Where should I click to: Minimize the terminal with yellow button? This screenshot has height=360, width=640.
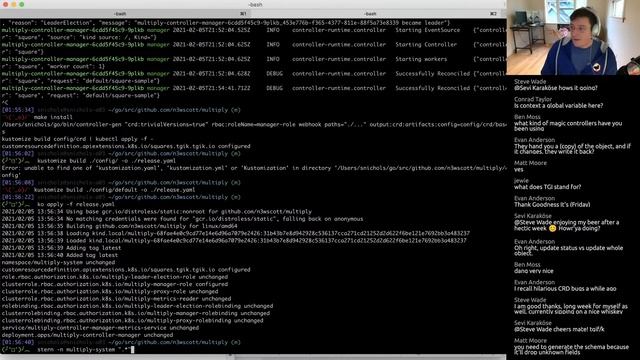coord(13,4)
